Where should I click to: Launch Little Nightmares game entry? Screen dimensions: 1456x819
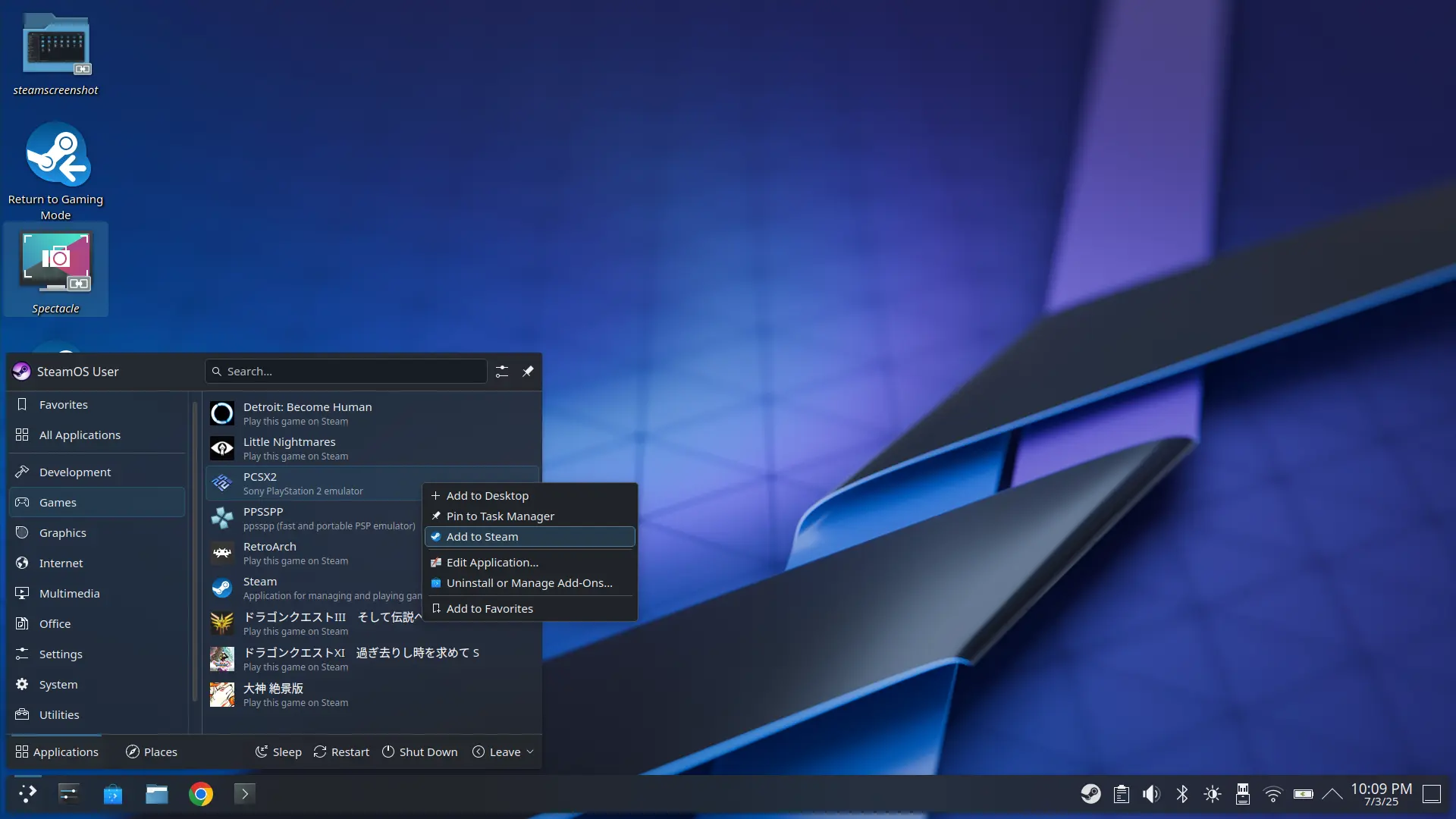tap(372, 449)
